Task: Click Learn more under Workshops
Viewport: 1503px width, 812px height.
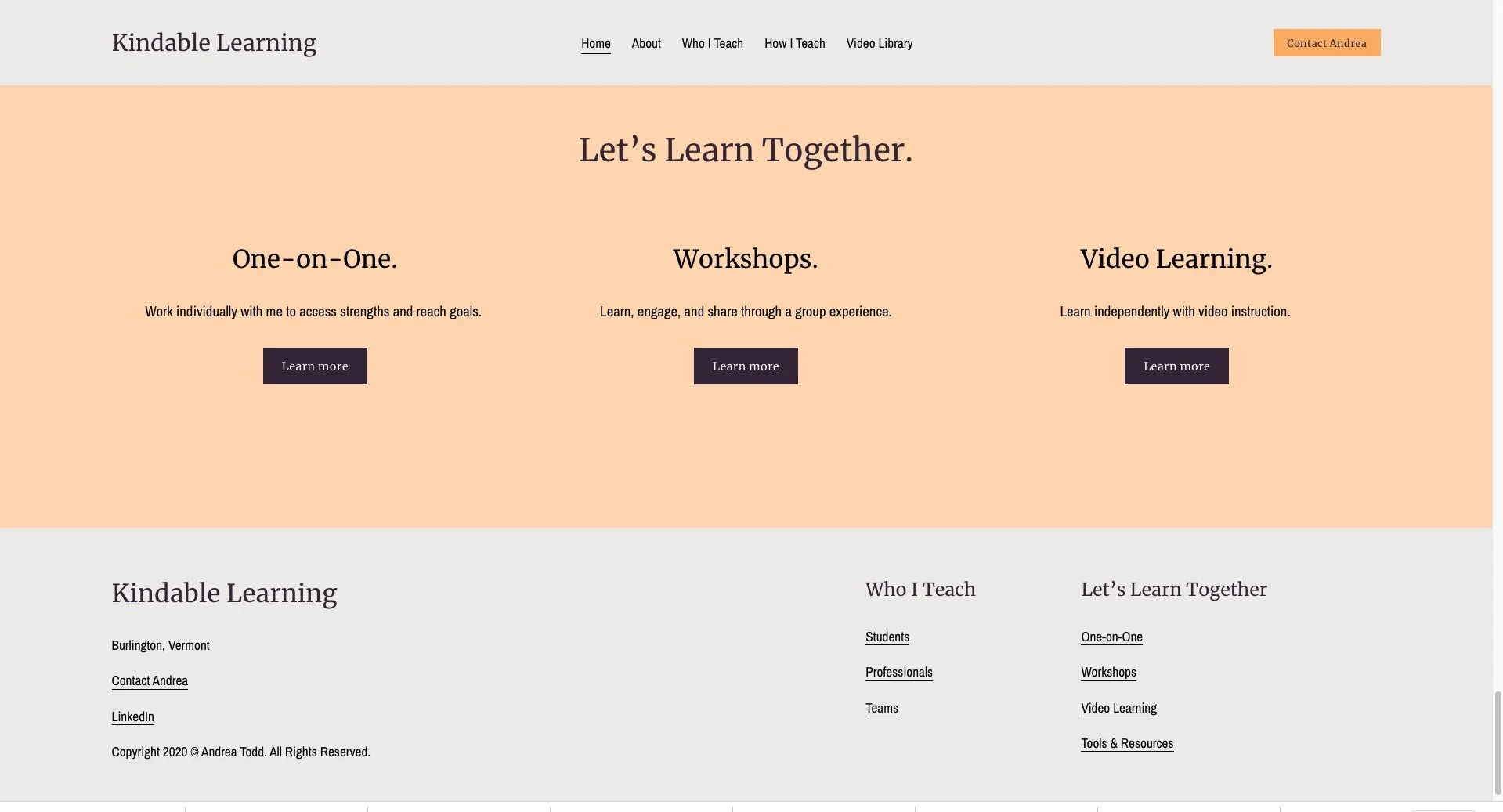Action: 746,366
